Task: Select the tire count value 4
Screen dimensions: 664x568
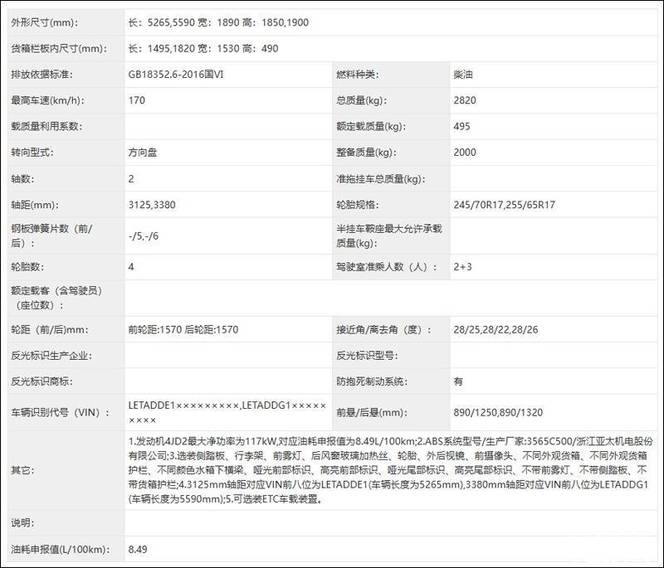Action: pos(131,267)
